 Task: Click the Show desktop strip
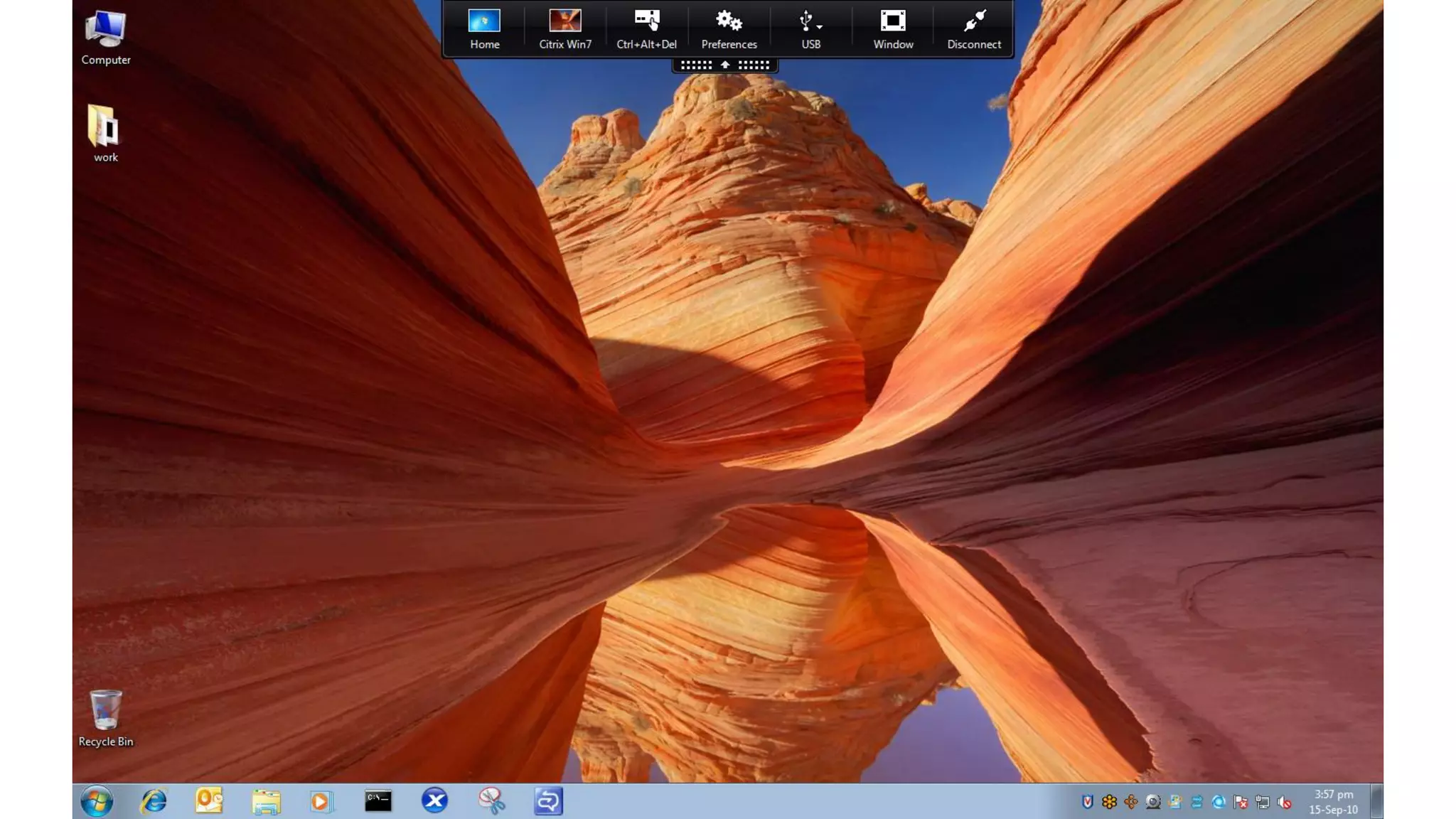pos(1377,801)
